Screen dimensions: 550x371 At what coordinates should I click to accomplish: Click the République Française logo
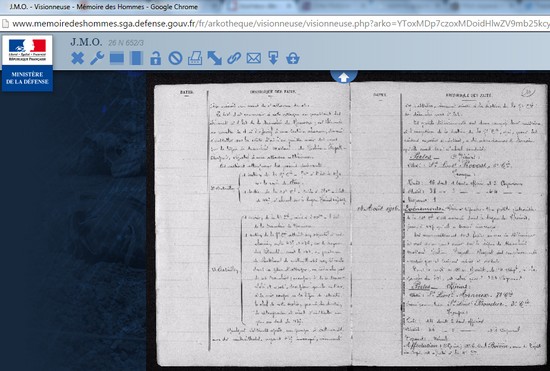click(x=27, y=50)
